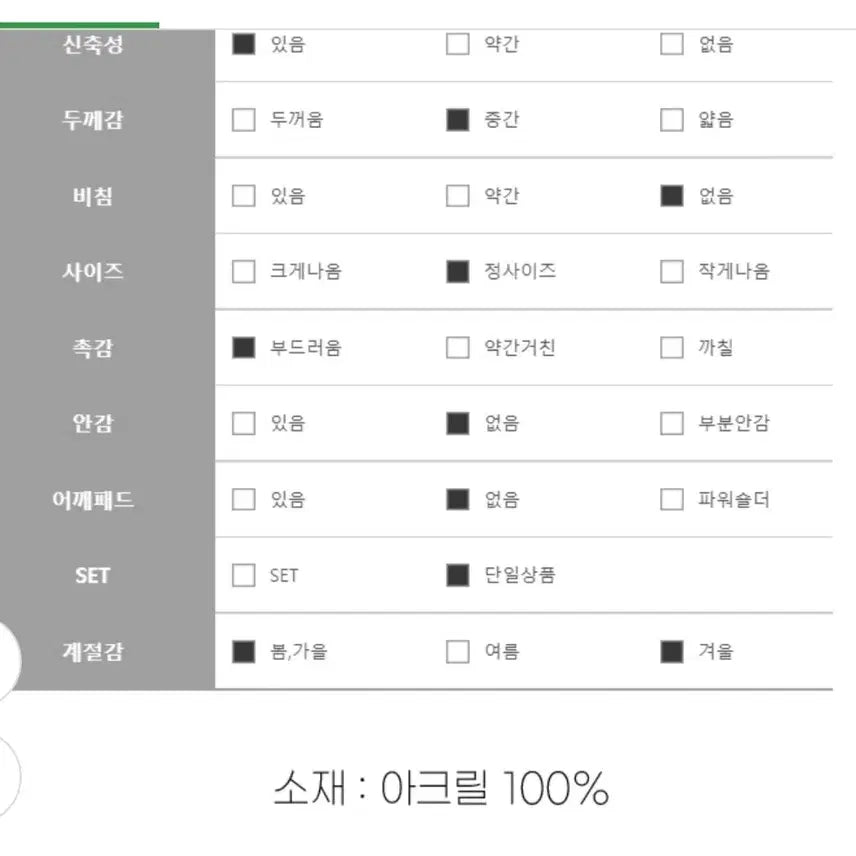Click the 계절감 row label
This screenshot has height=856, width=856.
click(92, 652)
